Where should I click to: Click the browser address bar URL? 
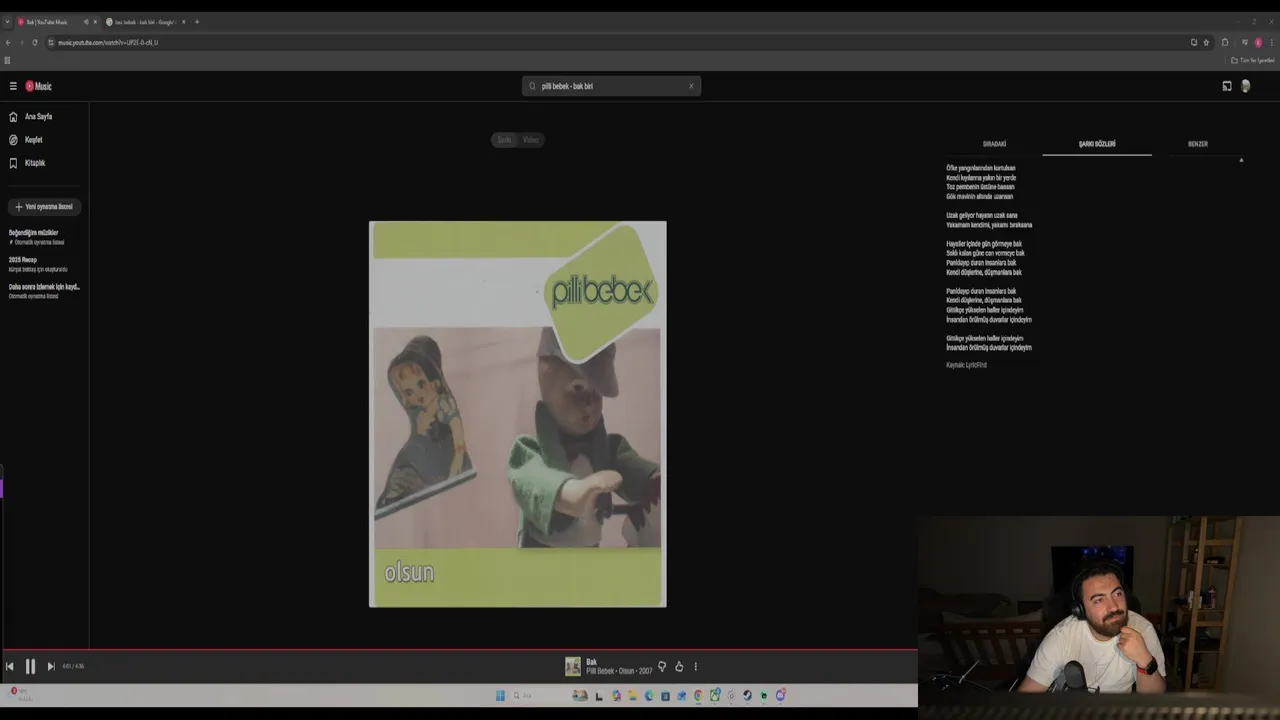108,43
